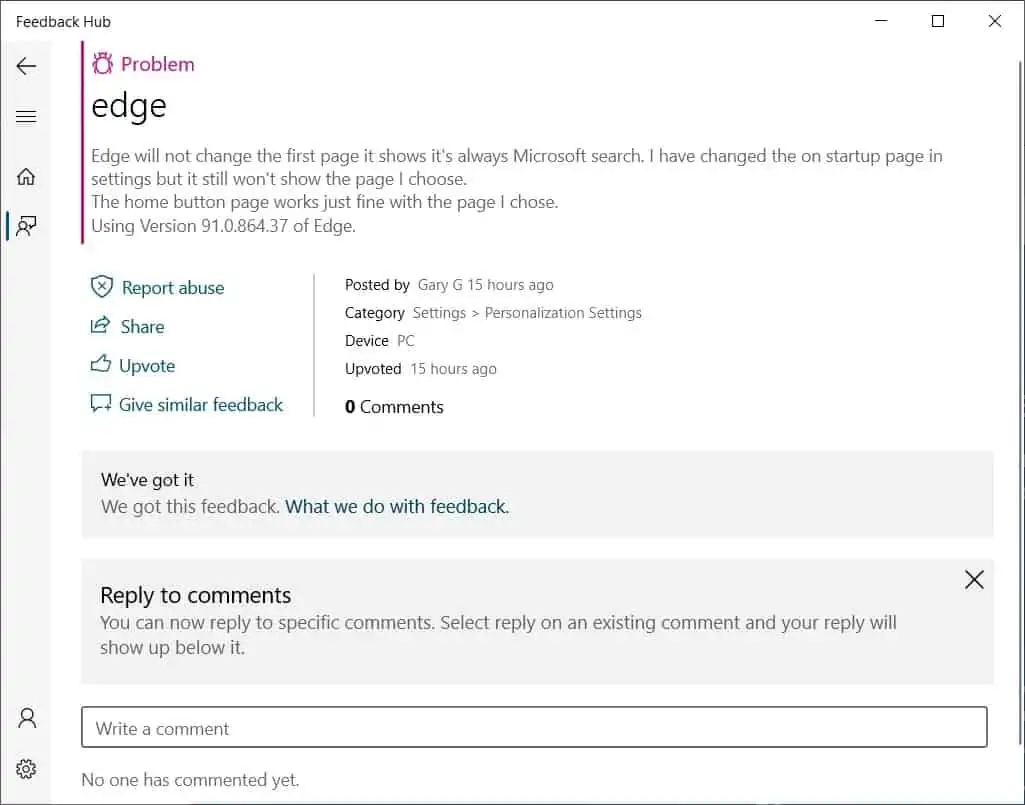This screenshot has height=805, width=1025.
Task: Maximize the Feedback Hub window
Action: 938,21
